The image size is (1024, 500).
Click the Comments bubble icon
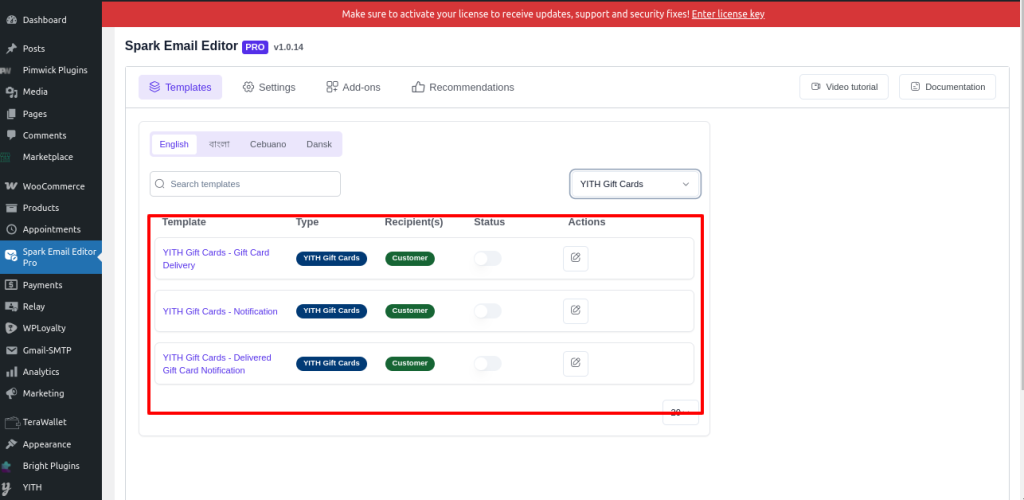click(x=11, y=135)
